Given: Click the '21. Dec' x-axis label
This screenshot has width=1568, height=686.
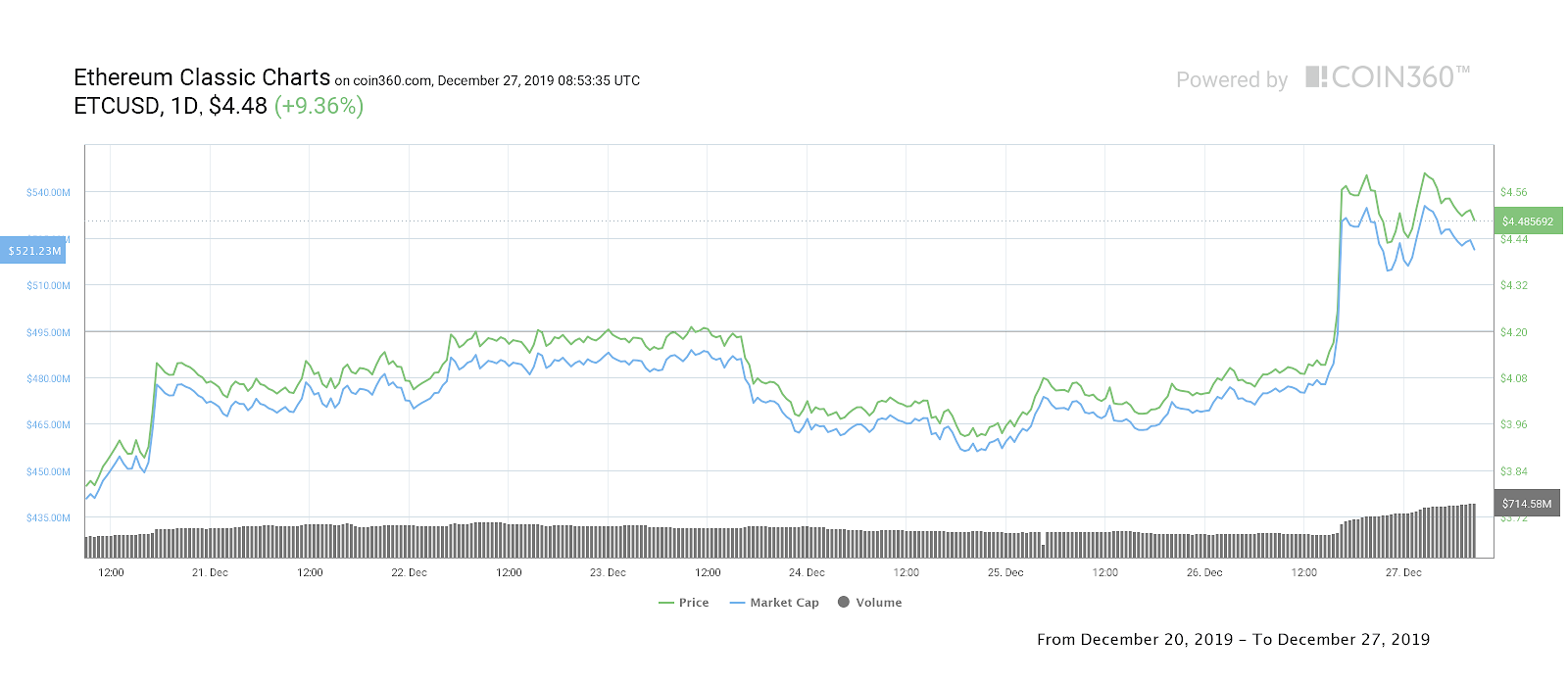Looking at the screenshot, I should (x=210, y=572).
